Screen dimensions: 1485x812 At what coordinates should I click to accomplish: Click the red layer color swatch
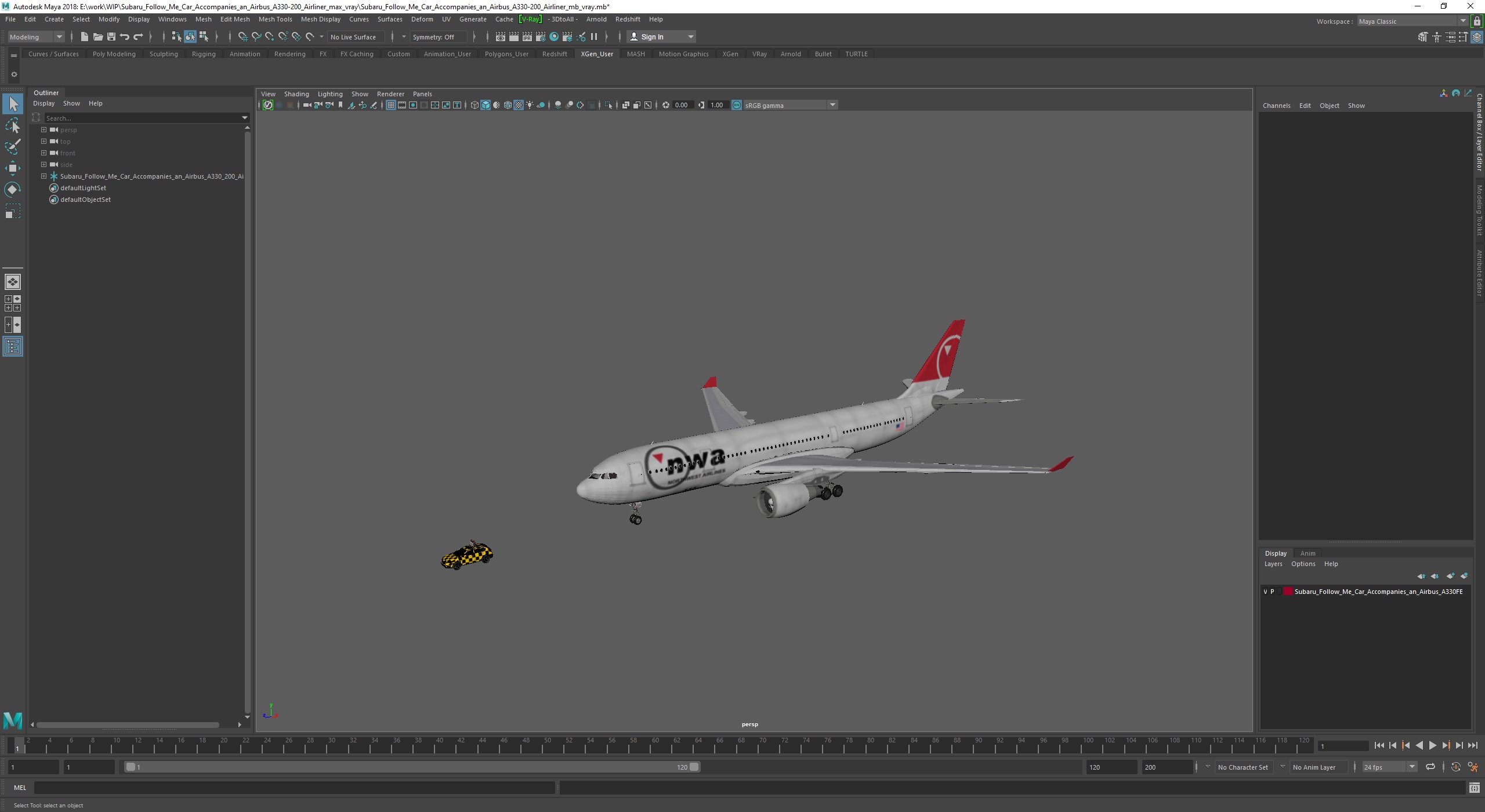point(1288,592)
